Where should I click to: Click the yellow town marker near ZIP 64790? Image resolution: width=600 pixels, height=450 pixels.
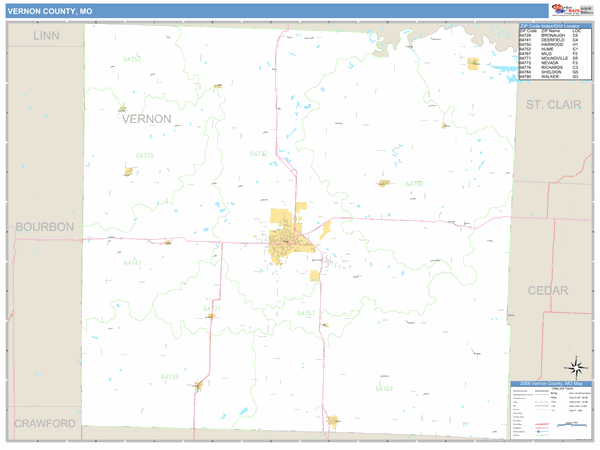point(383,183)
